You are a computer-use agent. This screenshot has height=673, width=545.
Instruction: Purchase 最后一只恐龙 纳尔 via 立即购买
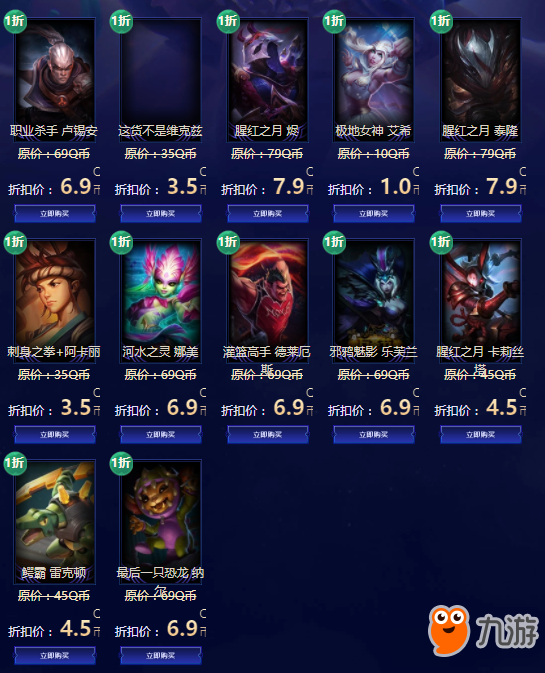pos(161,655)
